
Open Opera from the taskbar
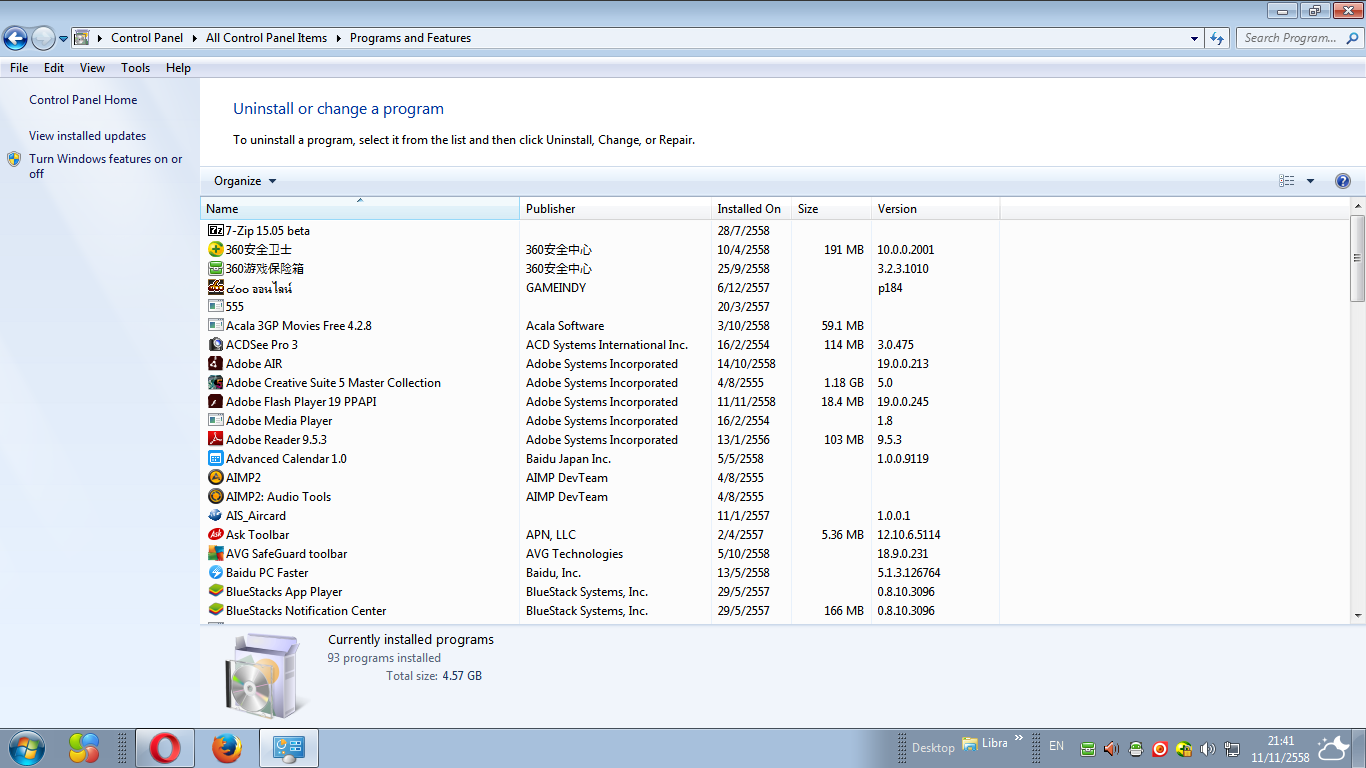(165, 748)
